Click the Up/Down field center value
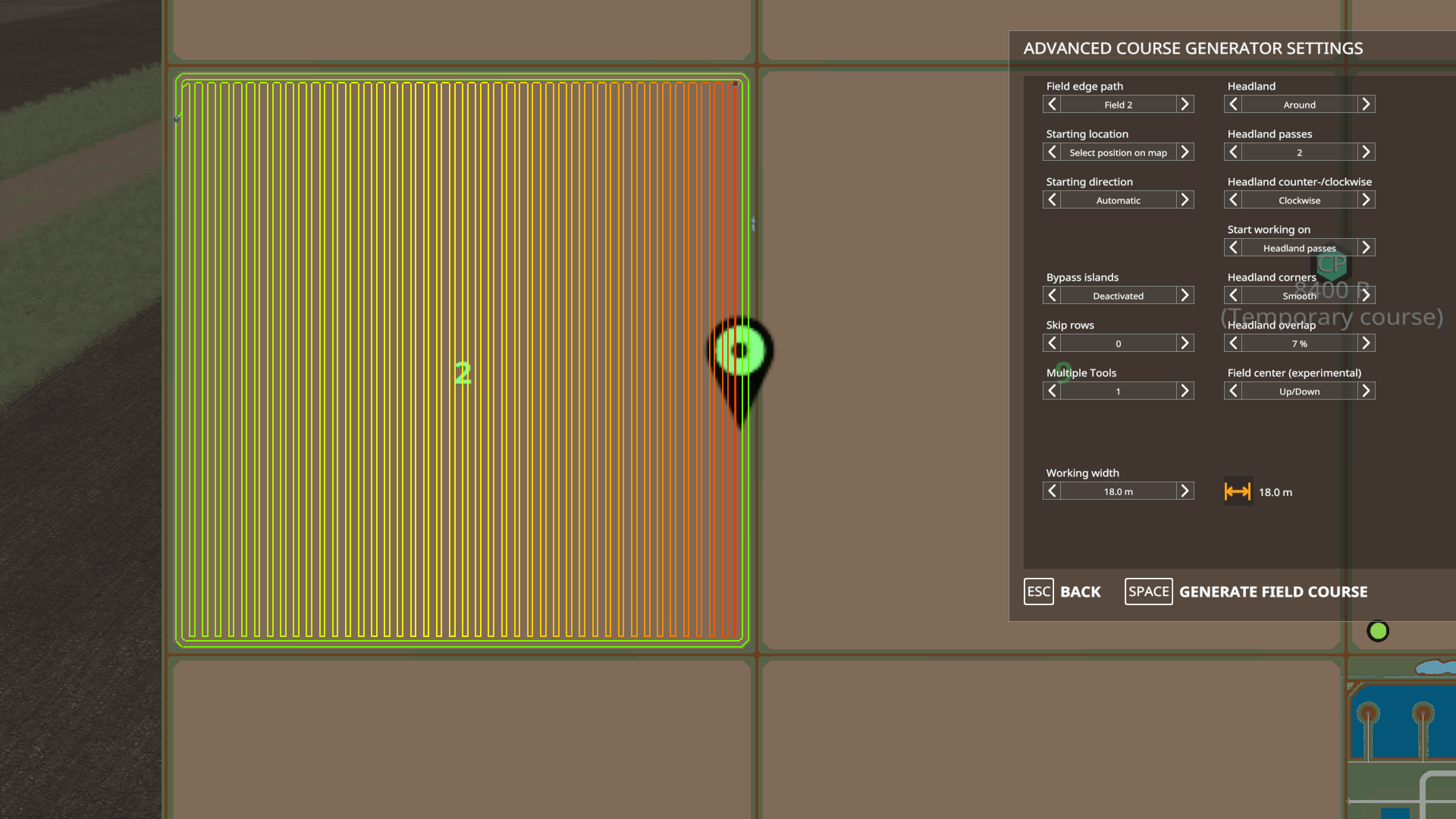This screenshot has height=819, width=1456. pyautogui.click(x=1300, y=391)
